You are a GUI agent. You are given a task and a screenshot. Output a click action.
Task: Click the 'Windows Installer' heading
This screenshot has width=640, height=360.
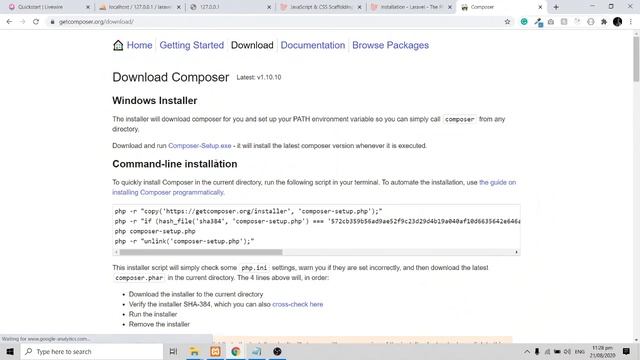point(155,101)
